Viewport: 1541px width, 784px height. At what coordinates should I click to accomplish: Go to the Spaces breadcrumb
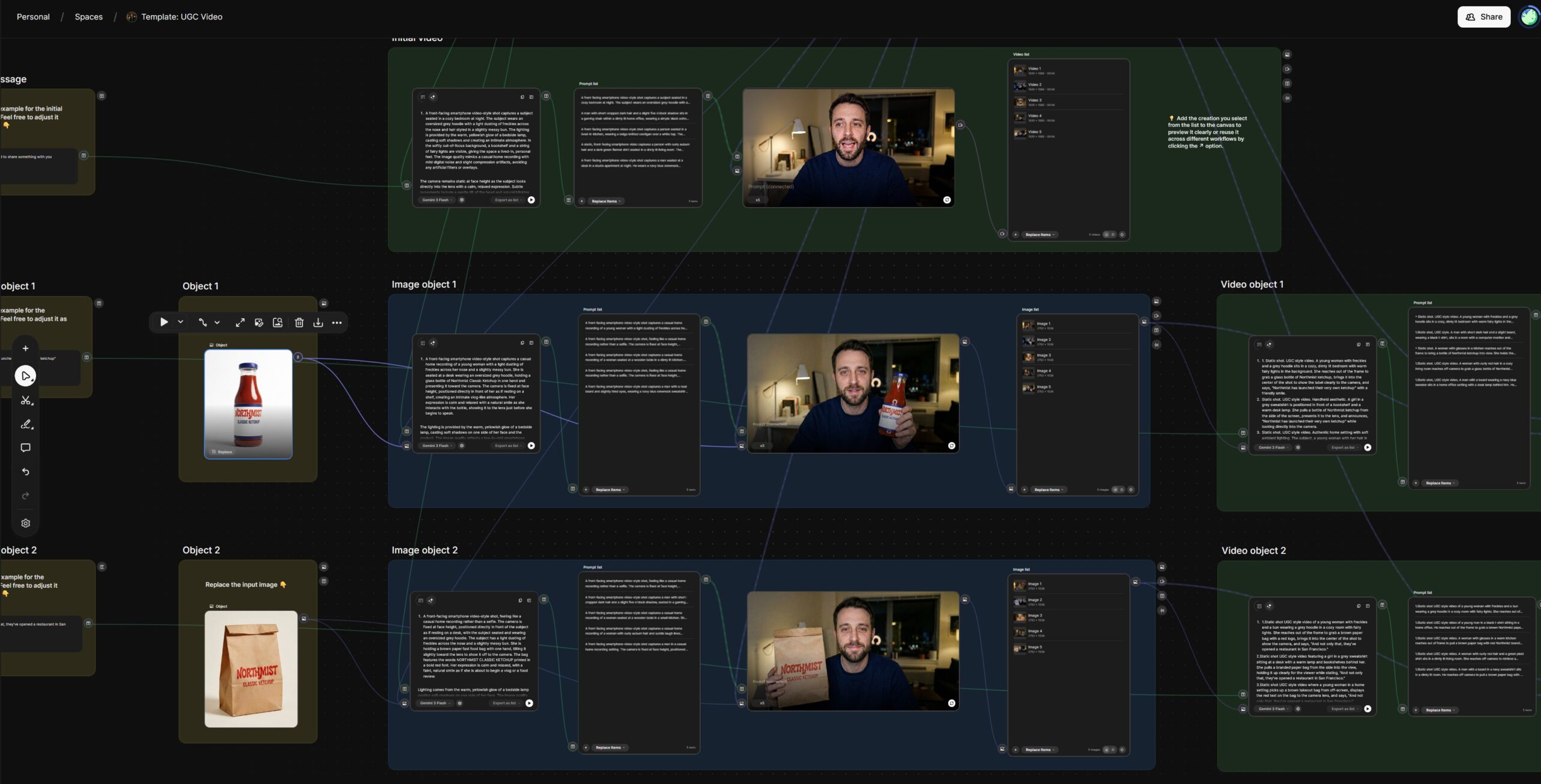[x=88, y=17]
